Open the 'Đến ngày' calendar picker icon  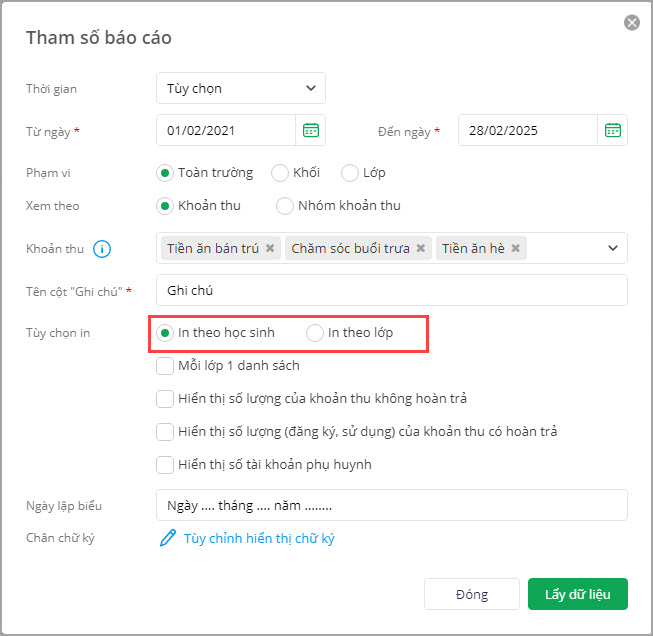tap(613, 130)
